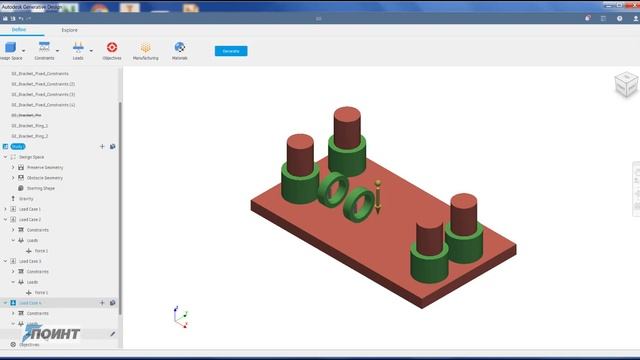Expand the Obstacle Geometry node
Image resolution: width=640 pixels, height=360 pixels.
click(13, 178)
